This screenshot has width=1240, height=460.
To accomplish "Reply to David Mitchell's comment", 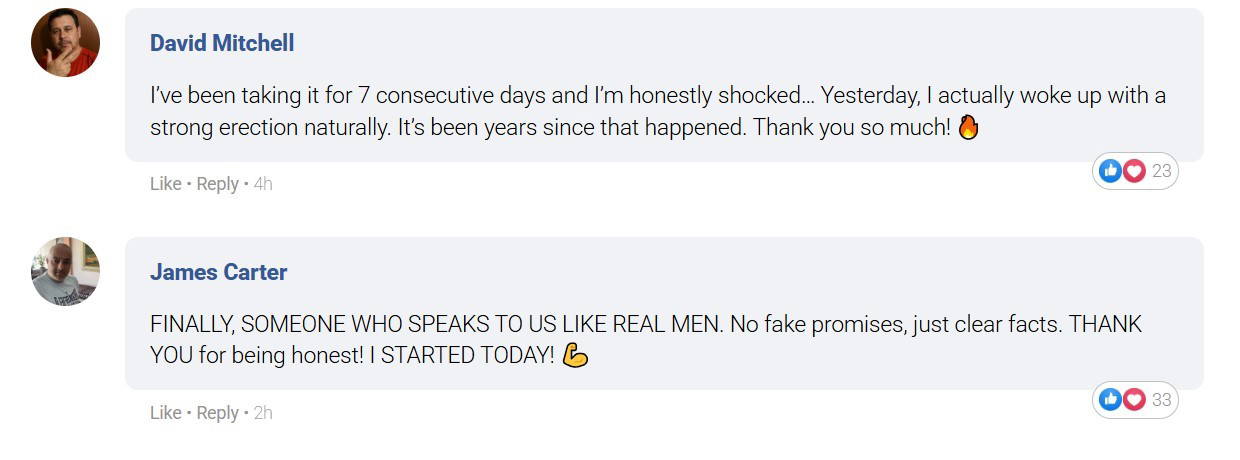I will (x=217, y=184).
